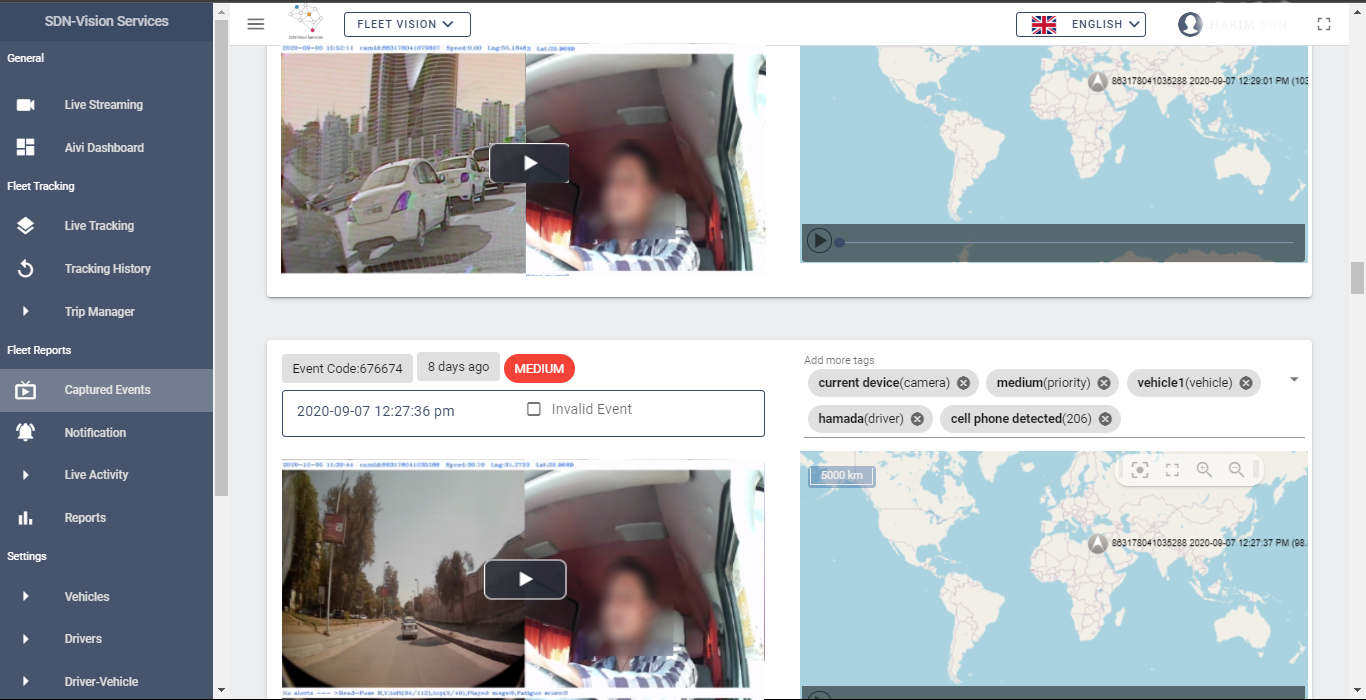This screenshot has height=700, width=1366.
Task: Expand the Vehicles settings submenu
Action: tap(26, 597)
